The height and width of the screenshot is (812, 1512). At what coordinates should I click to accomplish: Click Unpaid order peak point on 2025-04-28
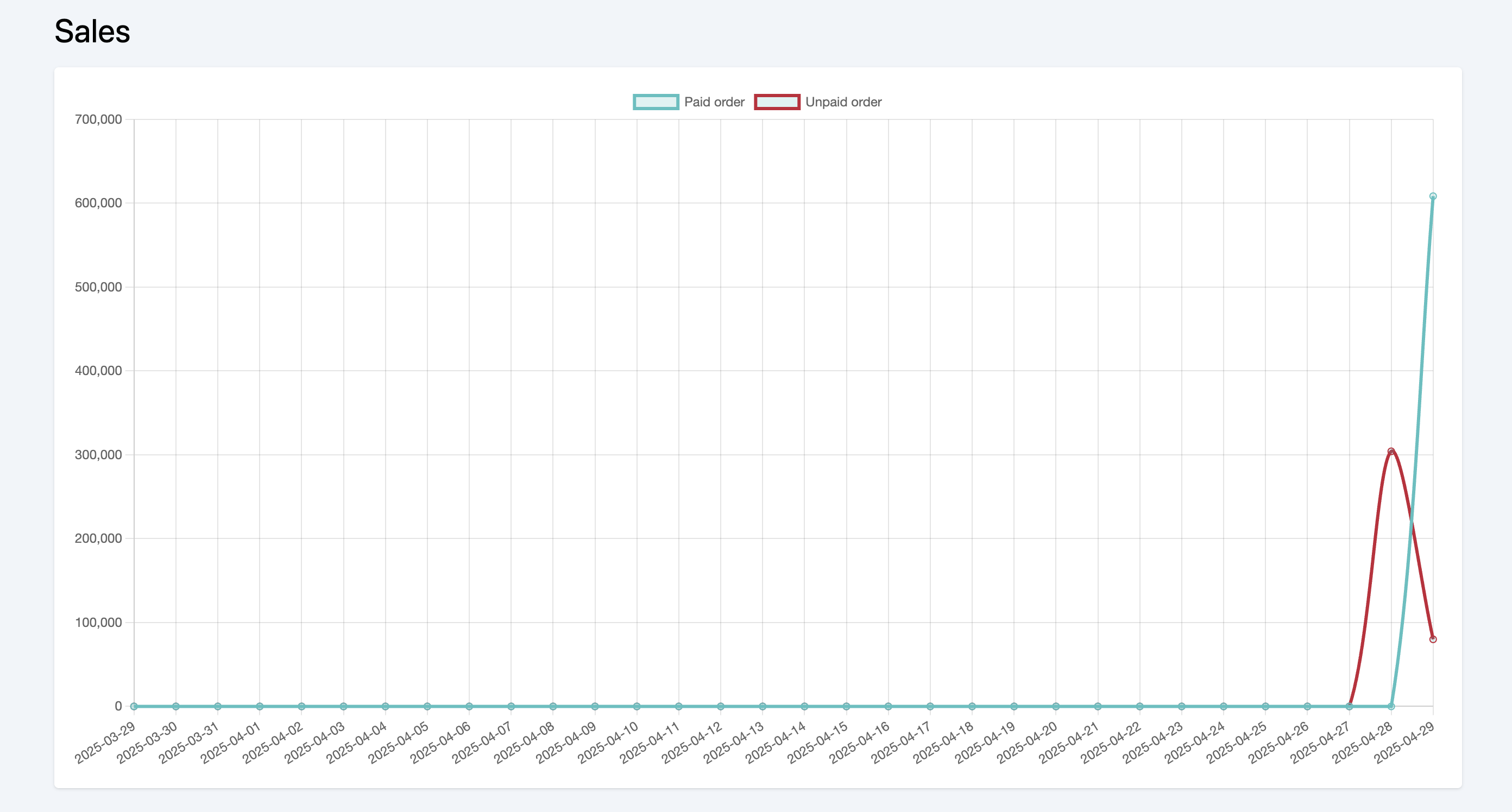(x=1391, y=451)
